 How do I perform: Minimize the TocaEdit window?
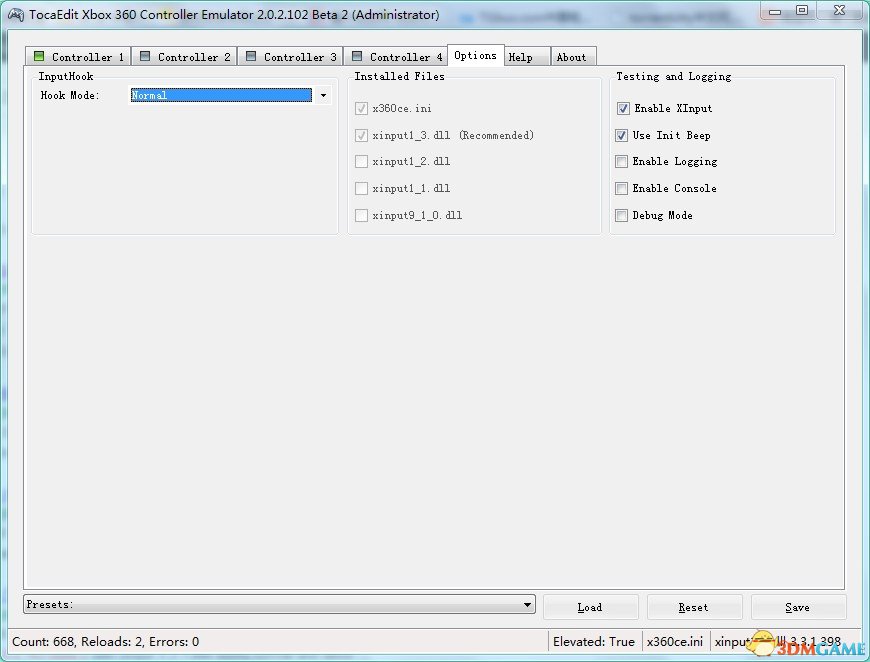[775, 12]
